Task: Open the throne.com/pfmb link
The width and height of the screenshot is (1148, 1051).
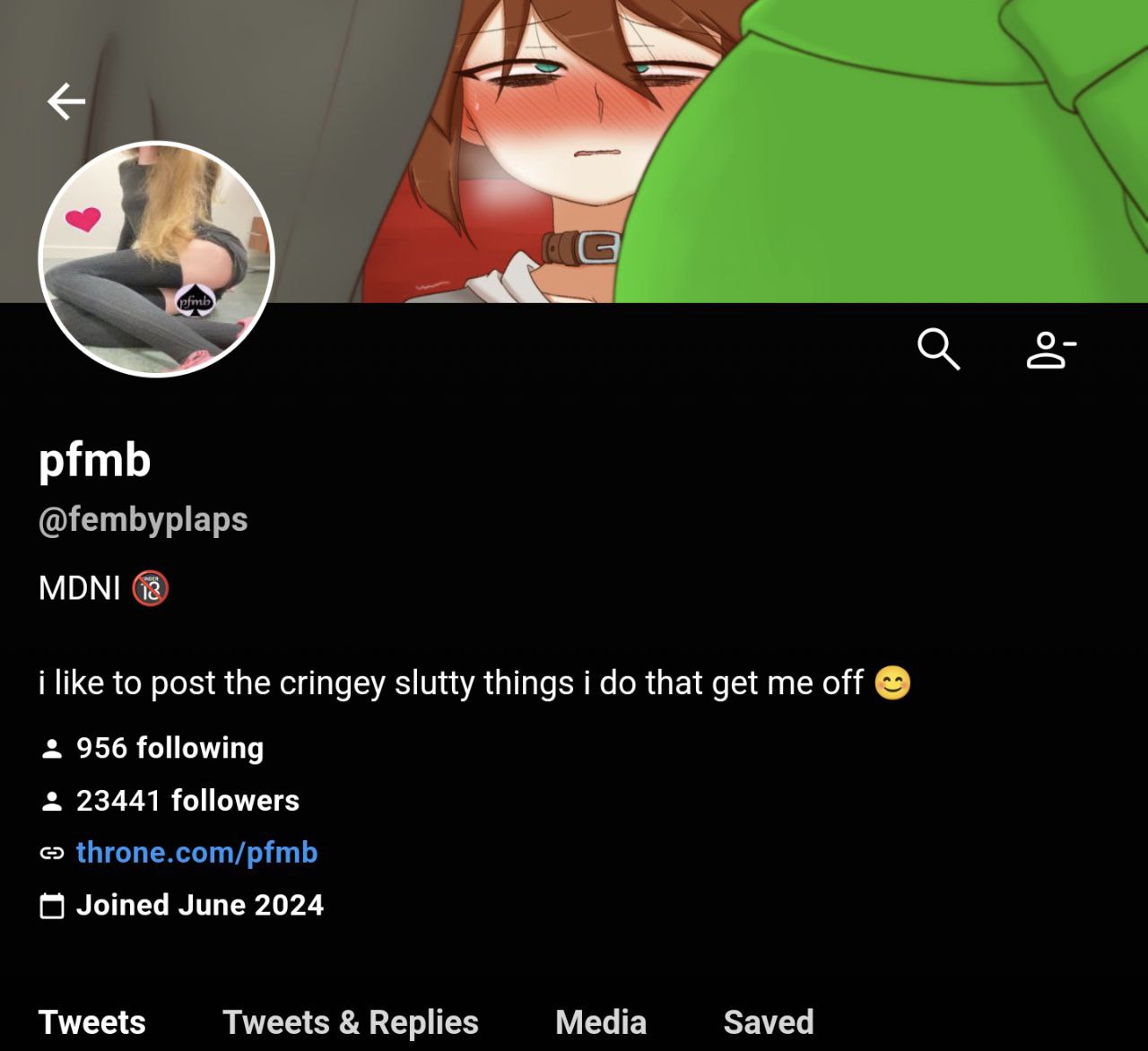Action: (x=197, y=853)
